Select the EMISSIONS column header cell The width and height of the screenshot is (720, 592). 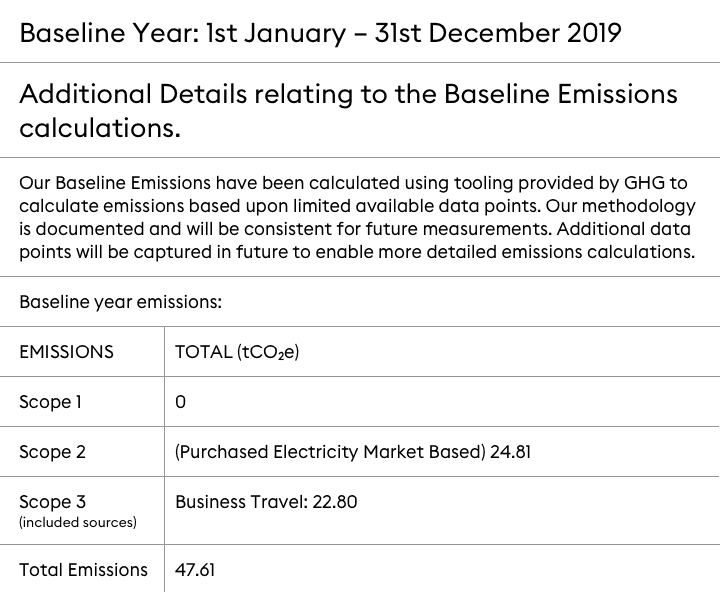pyautogui.click(x=66, y=351)
